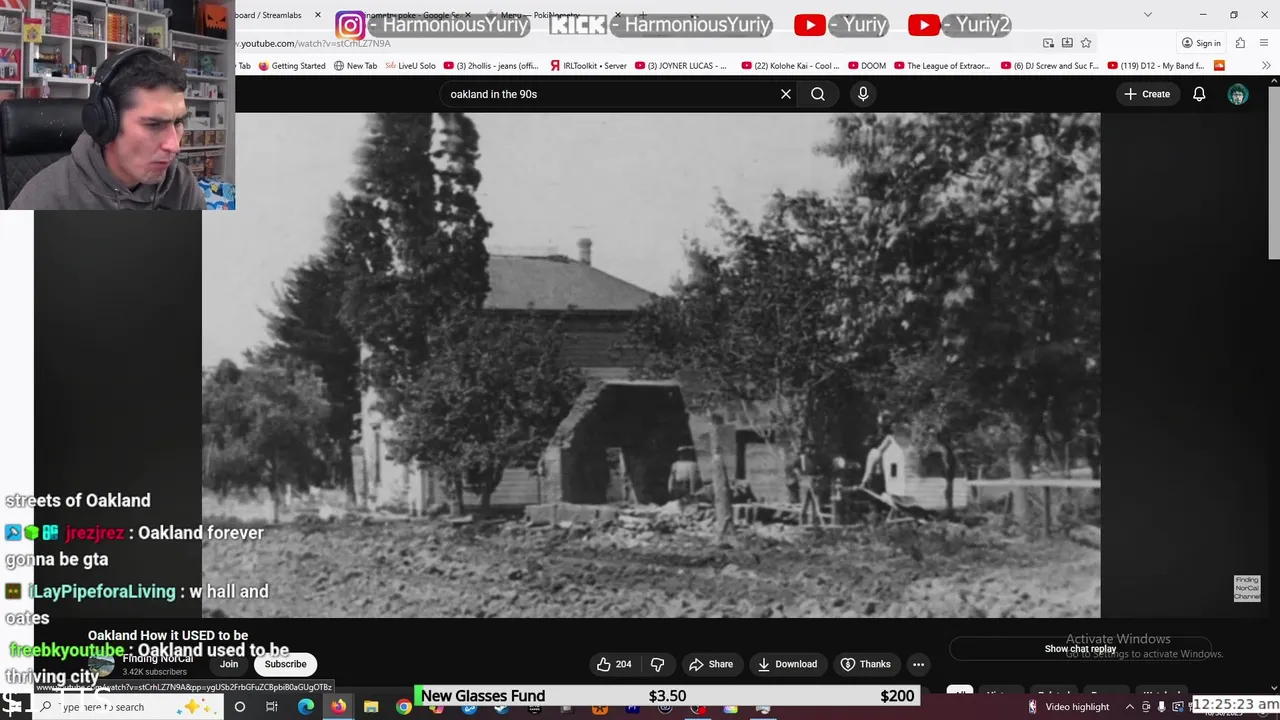1280x720 pixels.
Task: Click the save-page icon in address bar
Action: point(1067,43)
